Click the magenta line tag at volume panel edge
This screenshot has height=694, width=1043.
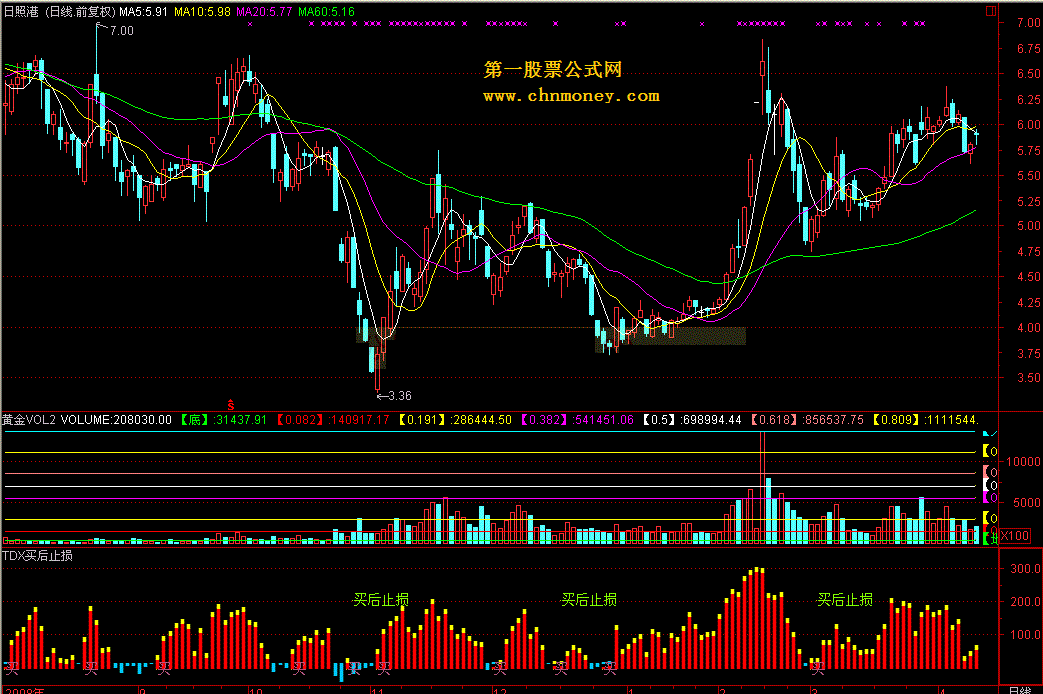(990, 497)
